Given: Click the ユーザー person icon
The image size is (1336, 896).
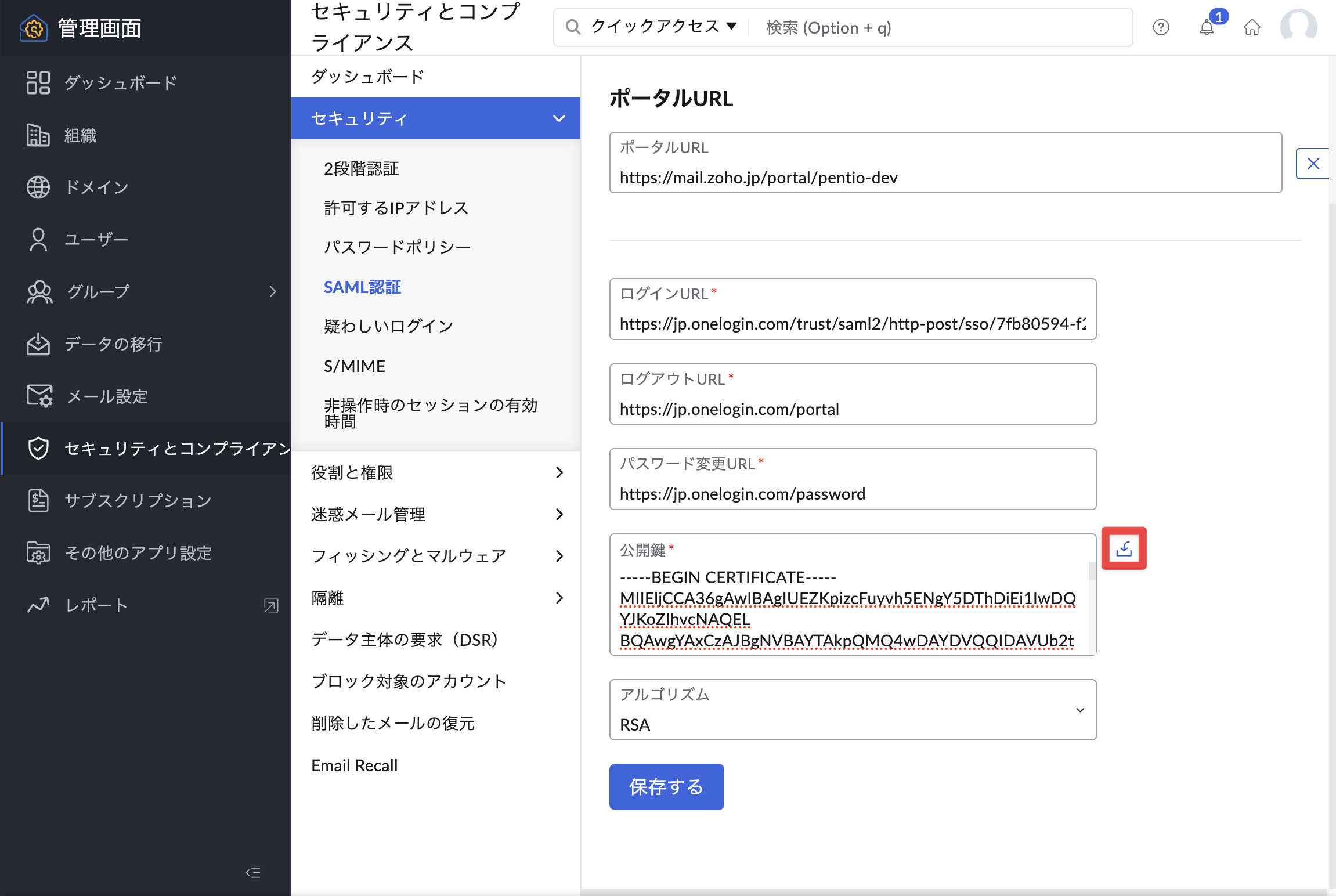Looking at the screenshot, I should (x=38, y=239).
